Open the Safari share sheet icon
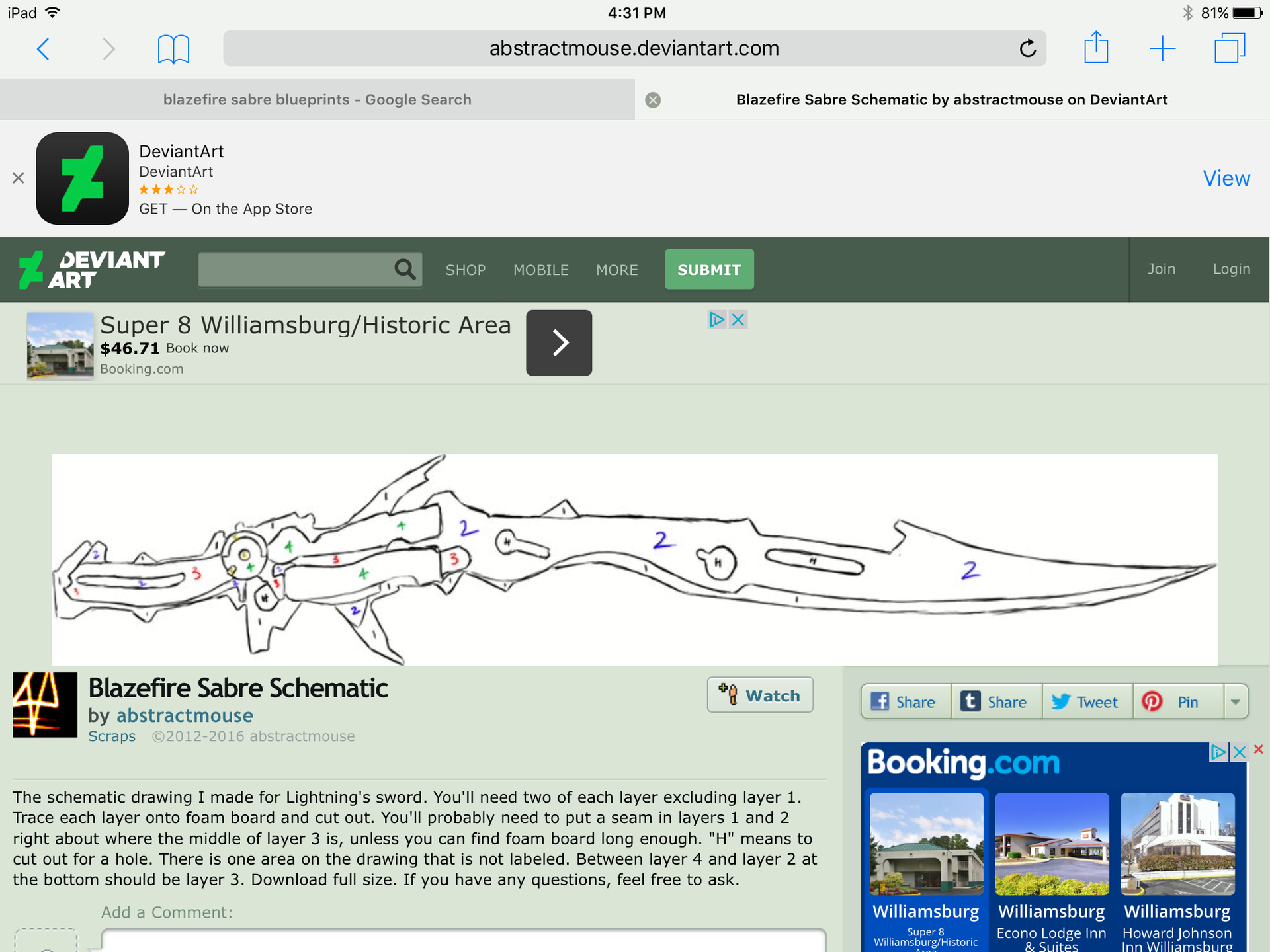Screen dimensions: 1270x952 [x=1096, y=48]
